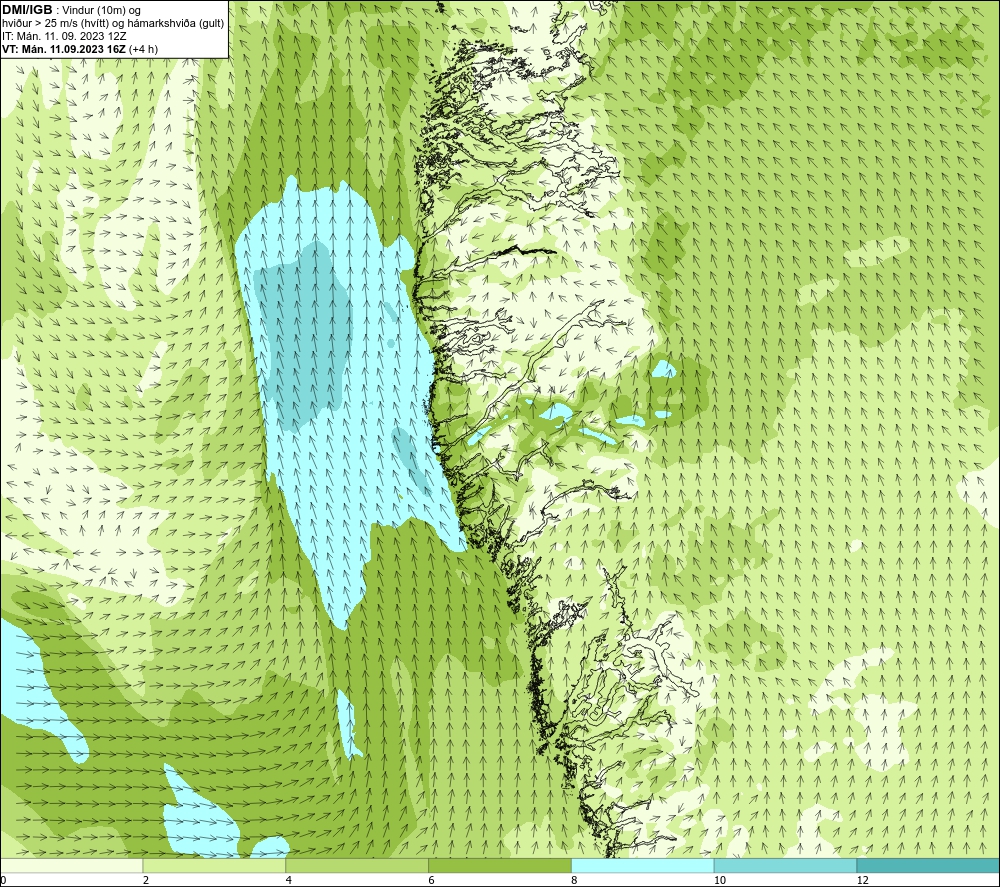
Task: Click the VT: Mán. 11.09.2023 16Z line
Action: pos(80,49)
